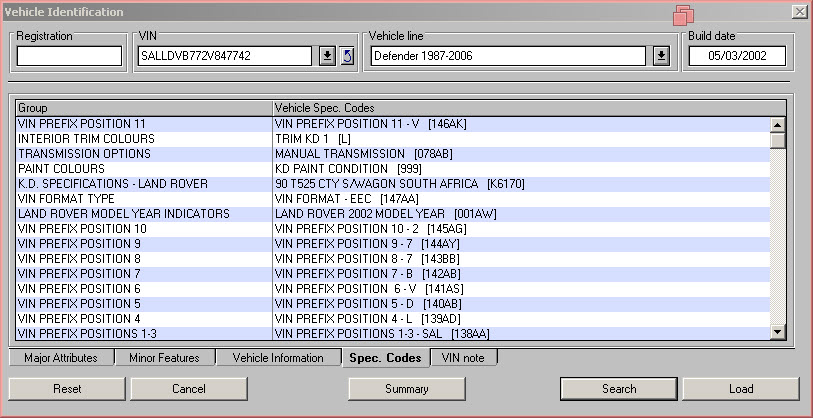Open the Summary button
The height and width of the screenshot is (418, 813).
(x=406, y=389)
